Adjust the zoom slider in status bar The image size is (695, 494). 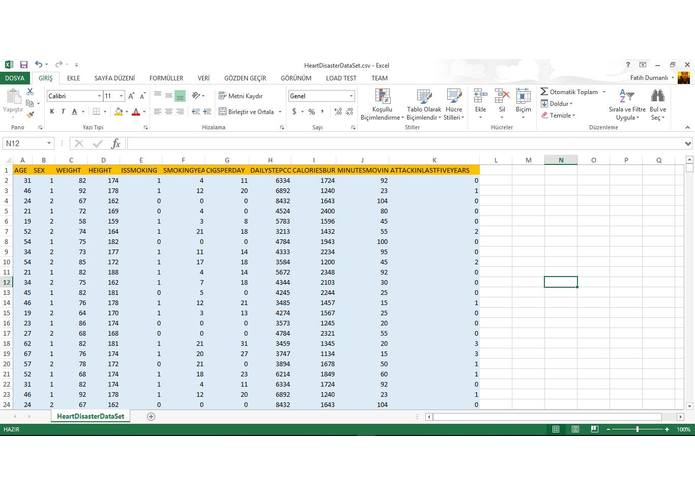click(x=637, y=429)
